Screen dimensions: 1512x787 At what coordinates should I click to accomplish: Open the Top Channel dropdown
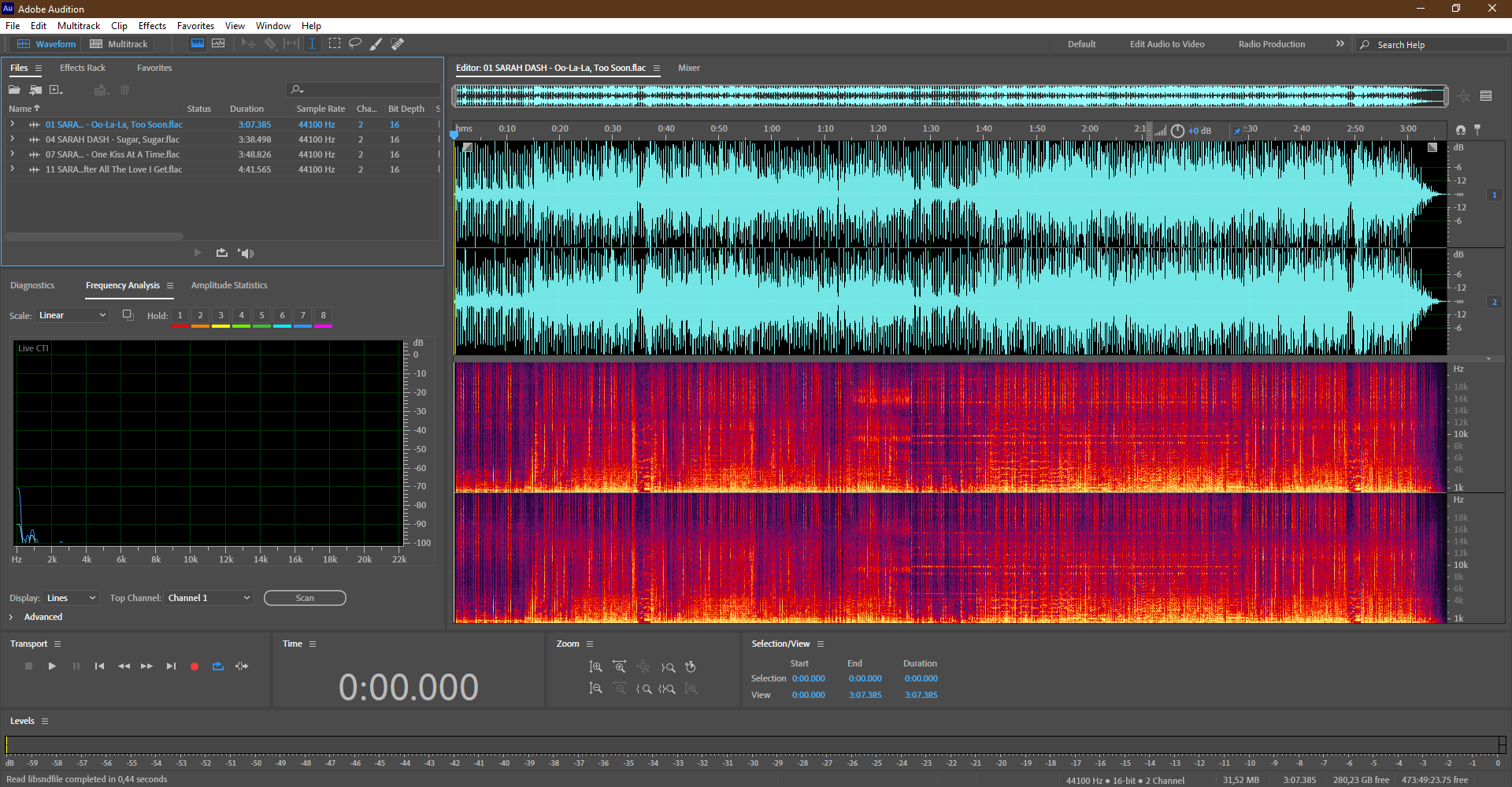tap(209, 598)
